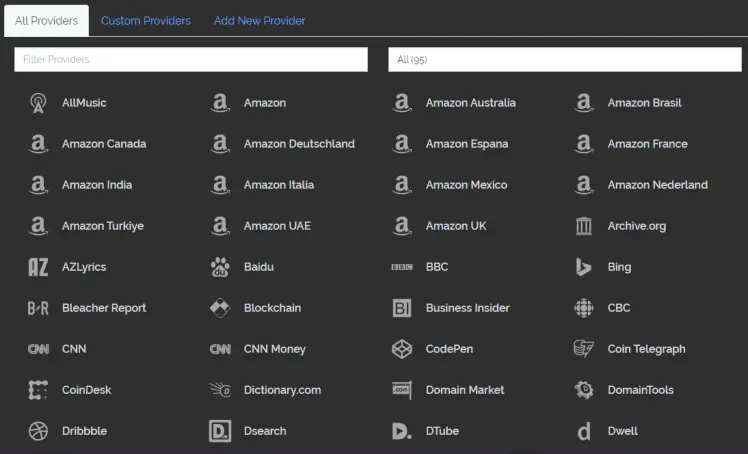The width and height of the screenshot is (748, 454).
Task: Click the Amazon logo icon next to Amazon
Action: point(220,103)
